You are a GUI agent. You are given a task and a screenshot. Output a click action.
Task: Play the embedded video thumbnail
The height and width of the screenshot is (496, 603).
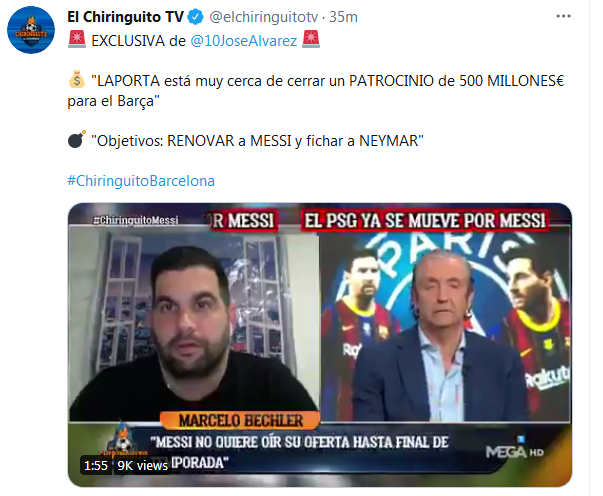point(320,345)
